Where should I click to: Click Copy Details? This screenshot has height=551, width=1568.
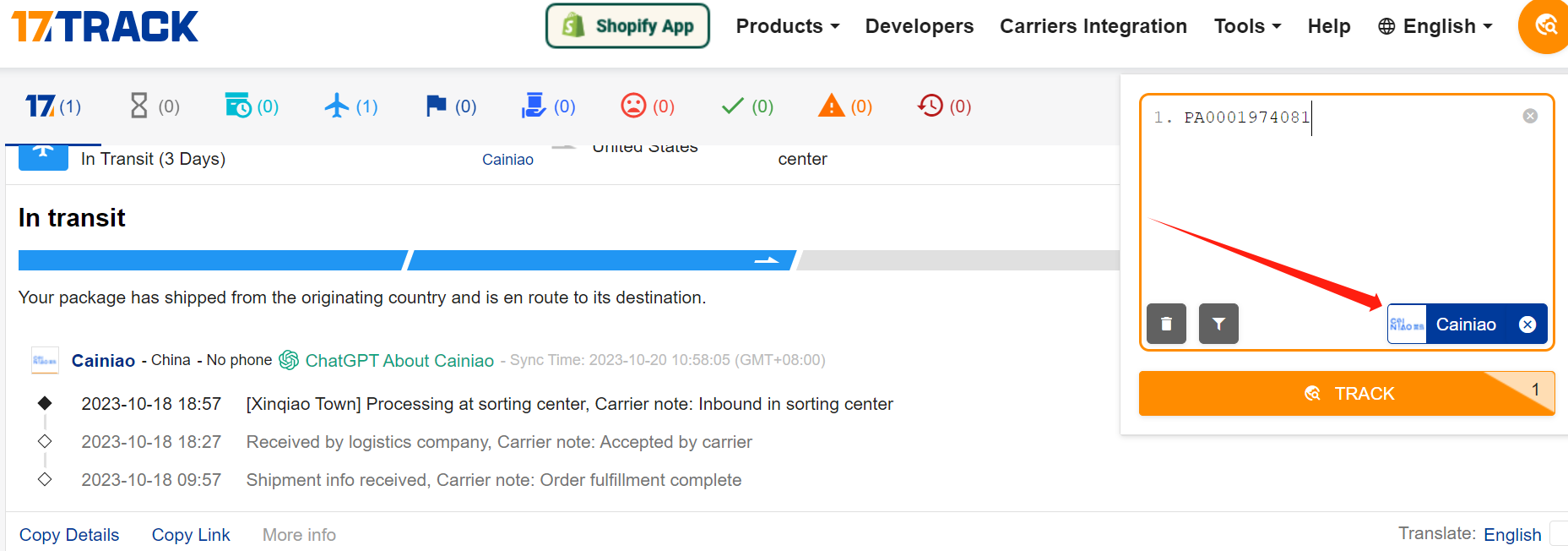click(x=69, y=535)
